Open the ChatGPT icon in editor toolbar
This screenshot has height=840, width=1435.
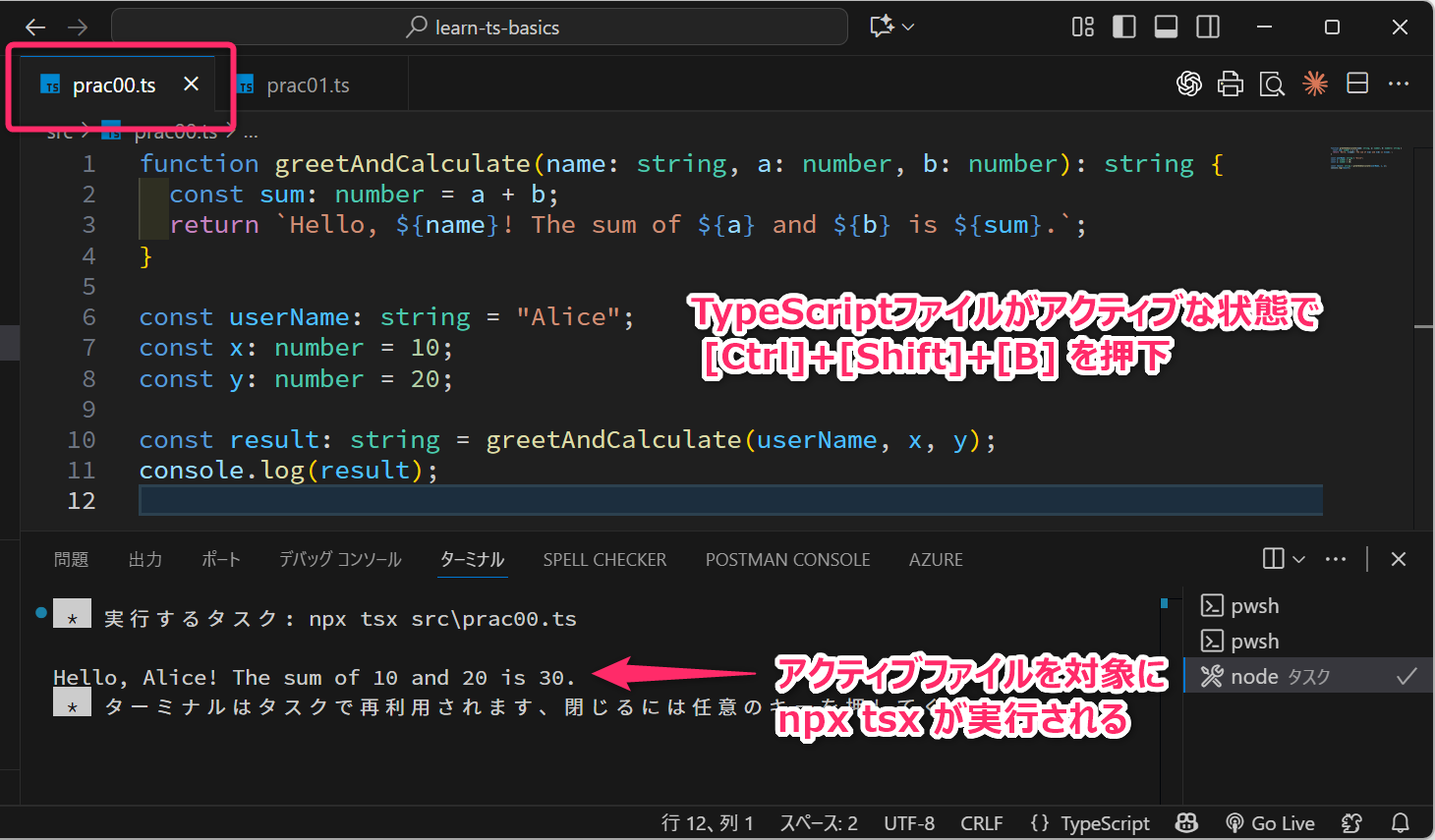1188,84
